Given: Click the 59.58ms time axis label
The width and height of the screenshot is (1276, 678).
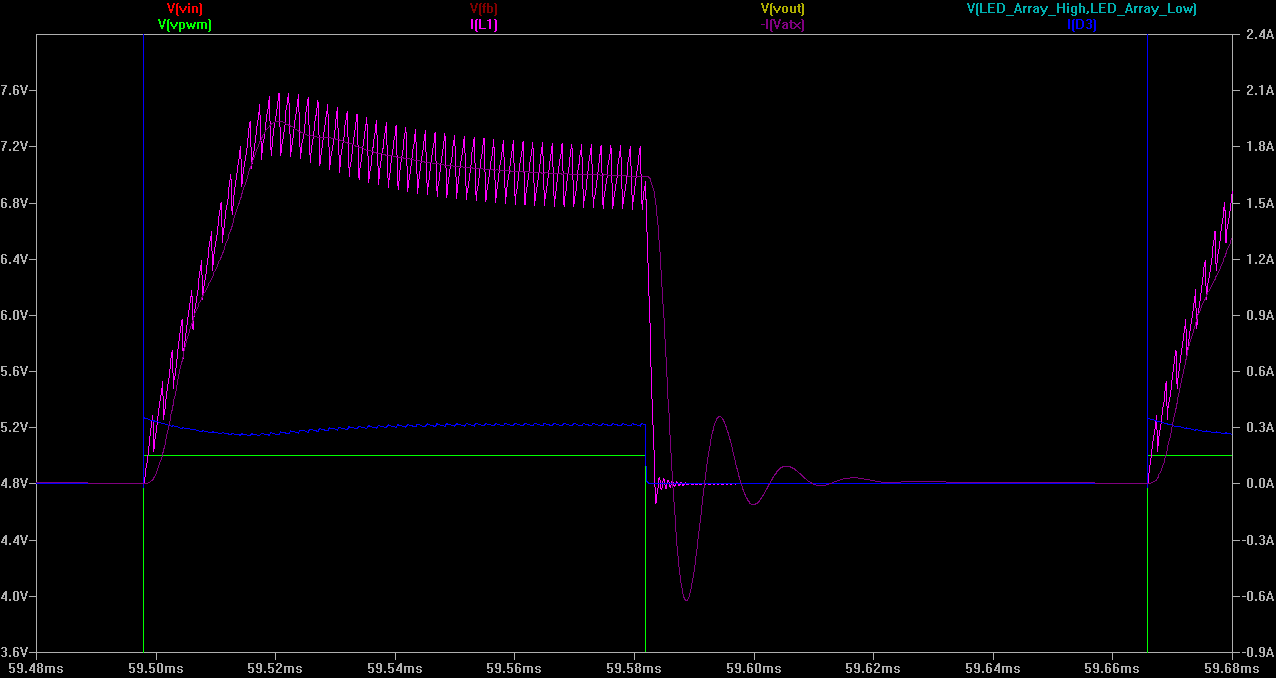Looking at the screenshot, I should 634,668.
